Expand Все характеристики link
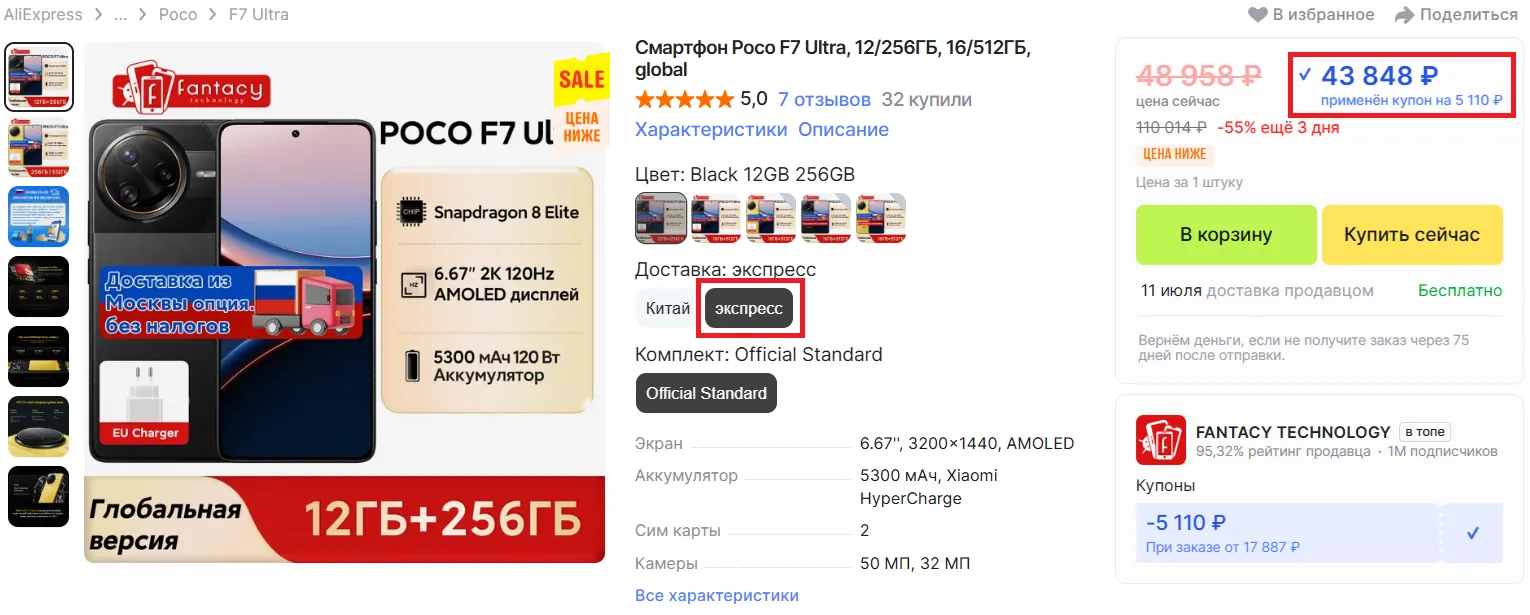This screenshot has width=1530, height=615. coord(716,596)
